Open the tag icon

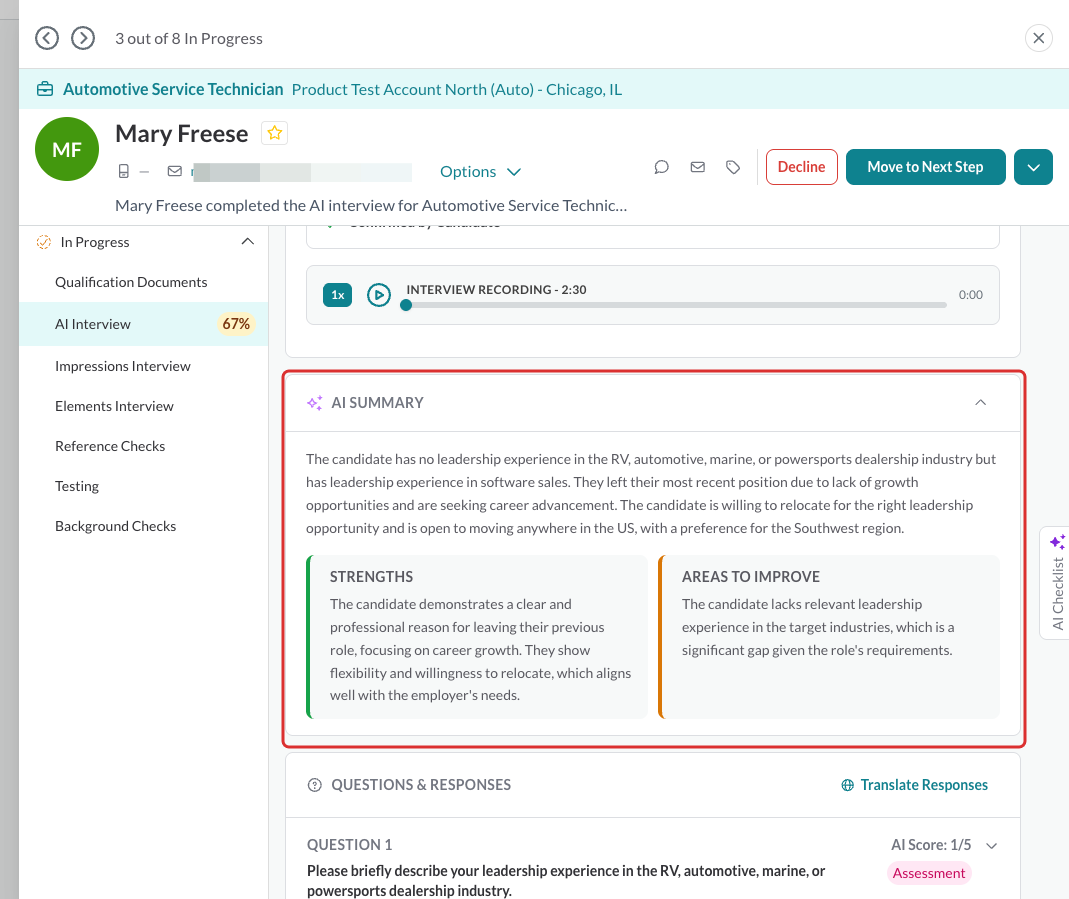[733, 167]
